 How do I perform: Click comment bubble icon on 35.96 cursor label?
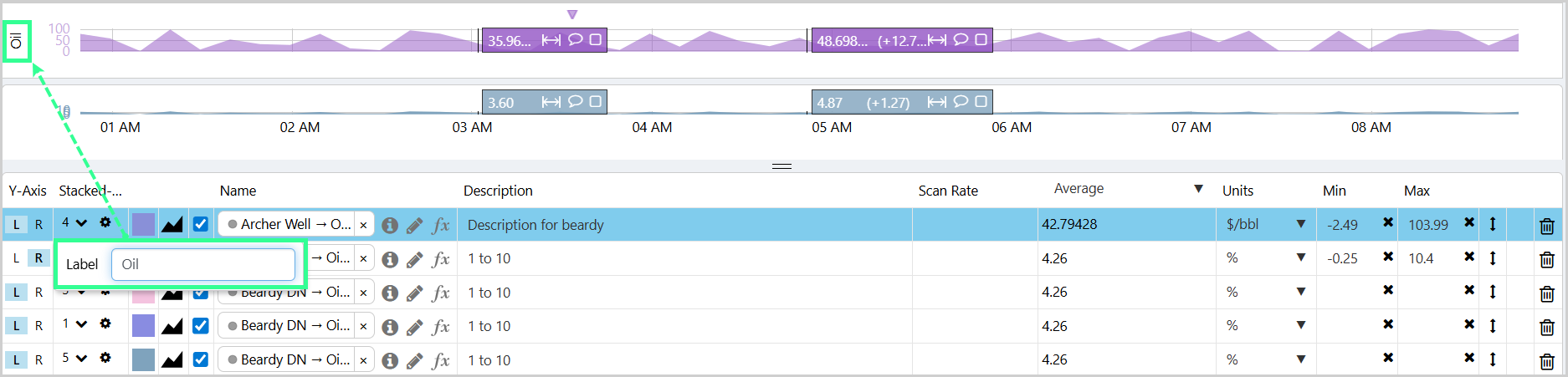(x=576, y=39)
